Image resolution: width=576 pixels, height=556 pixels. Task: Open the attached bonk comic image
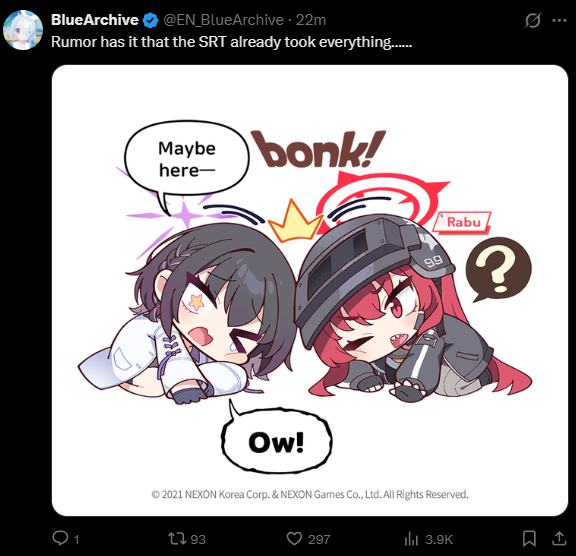310,290
